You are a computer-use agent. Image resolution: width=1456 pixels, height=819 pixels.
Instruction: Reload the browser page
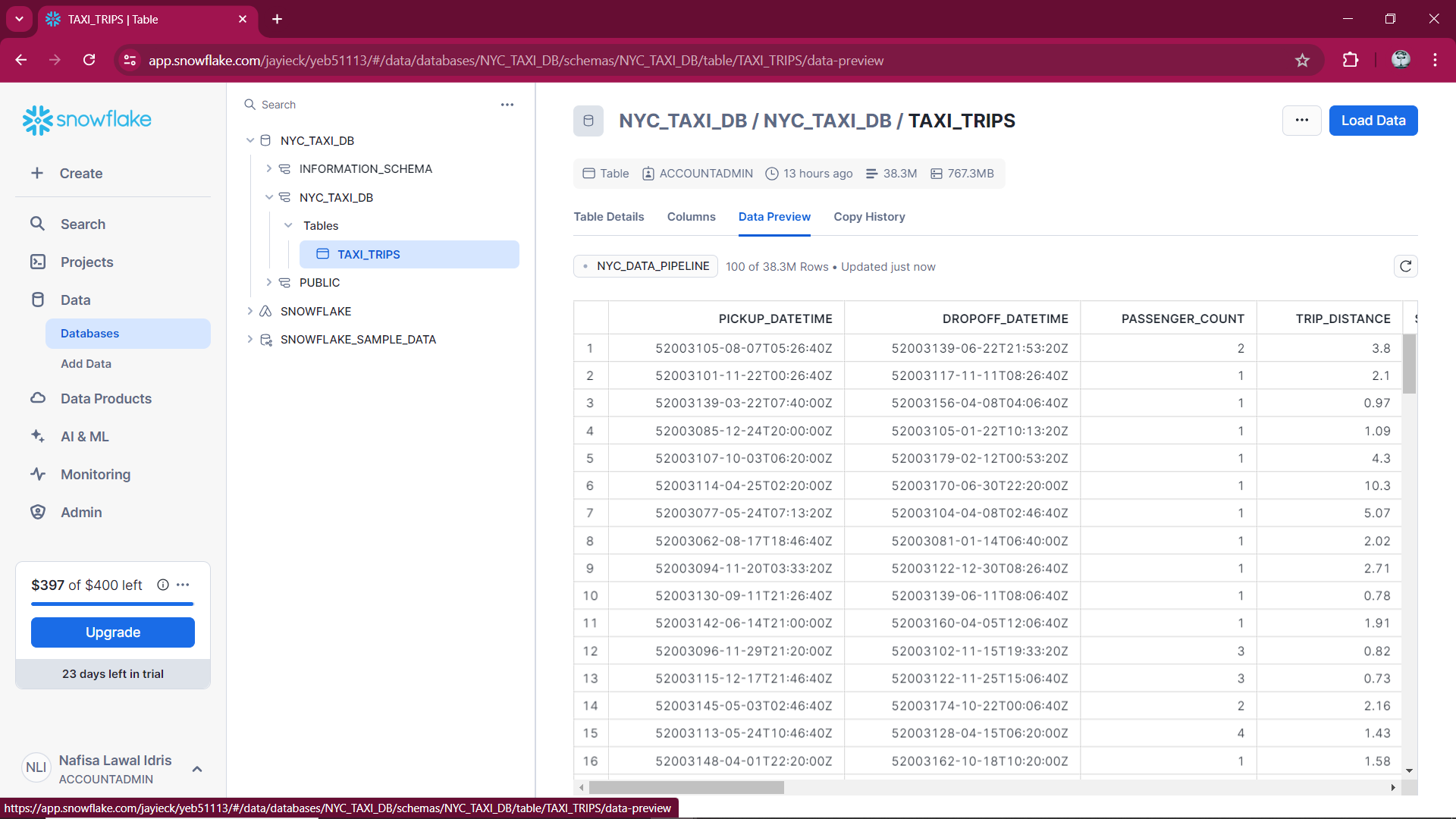pyautogui.click(x=89, y=60)
